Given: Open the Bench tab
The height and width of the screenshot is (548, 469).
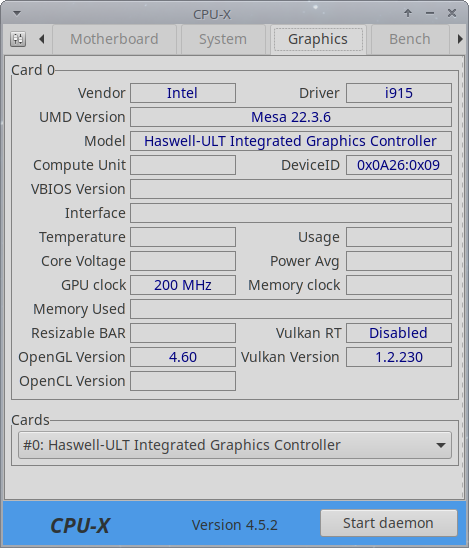Looking at the screenshot, I should pyautogui.click(x=410, y=39).
